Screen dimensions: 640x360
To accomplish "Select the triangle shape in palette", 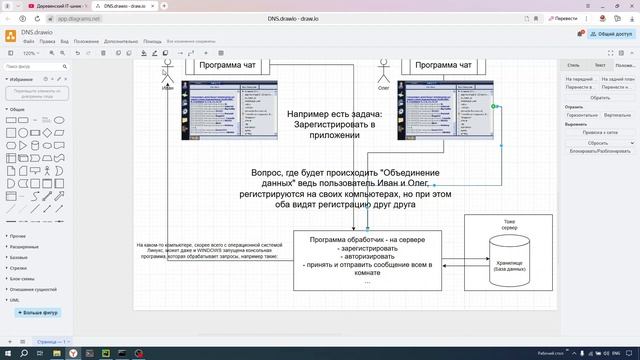I will pyautogui.click(x=23, y=145).
